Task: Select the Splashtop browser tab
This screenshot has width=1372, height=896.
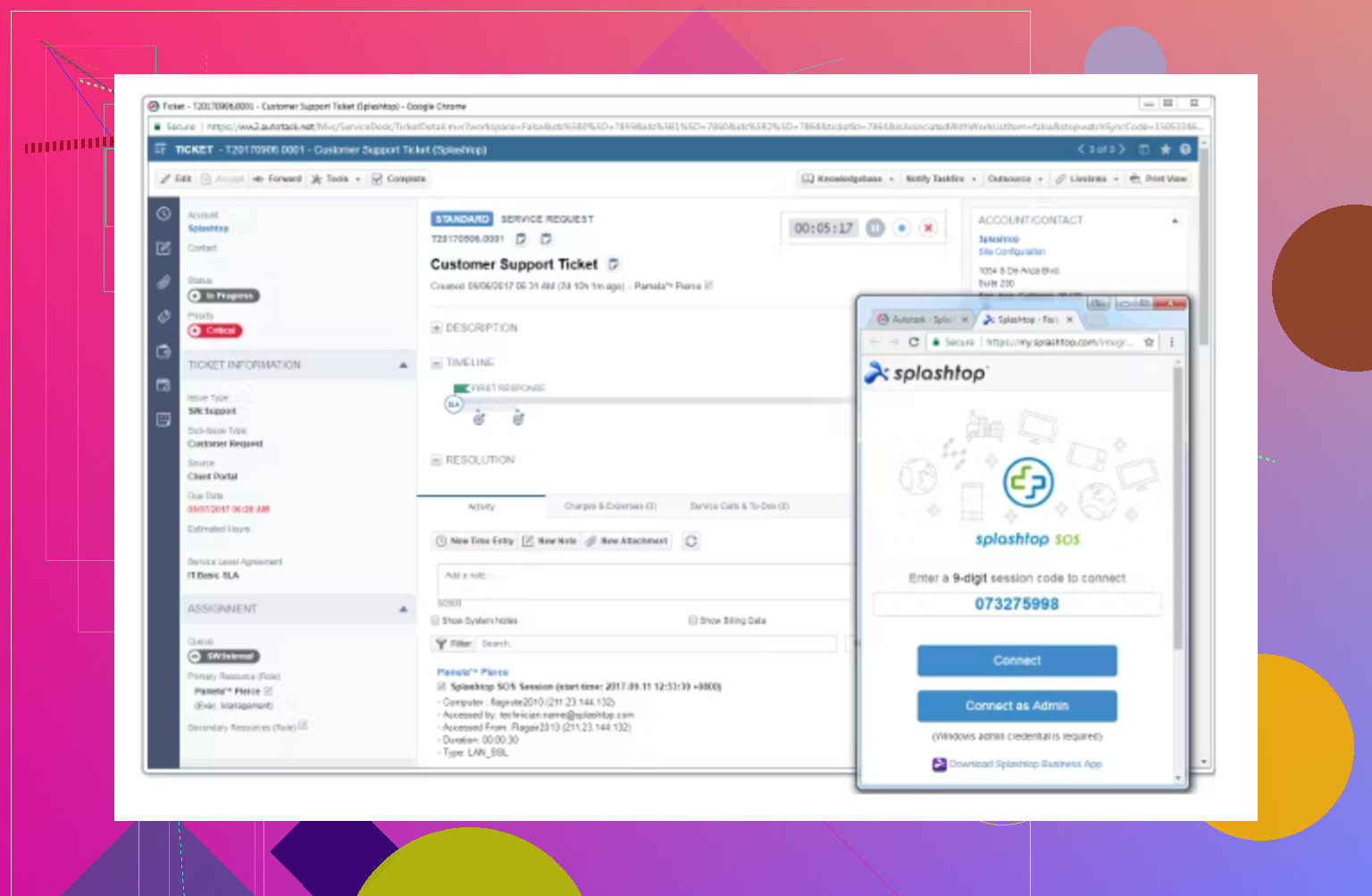Action: (1027, 319)
